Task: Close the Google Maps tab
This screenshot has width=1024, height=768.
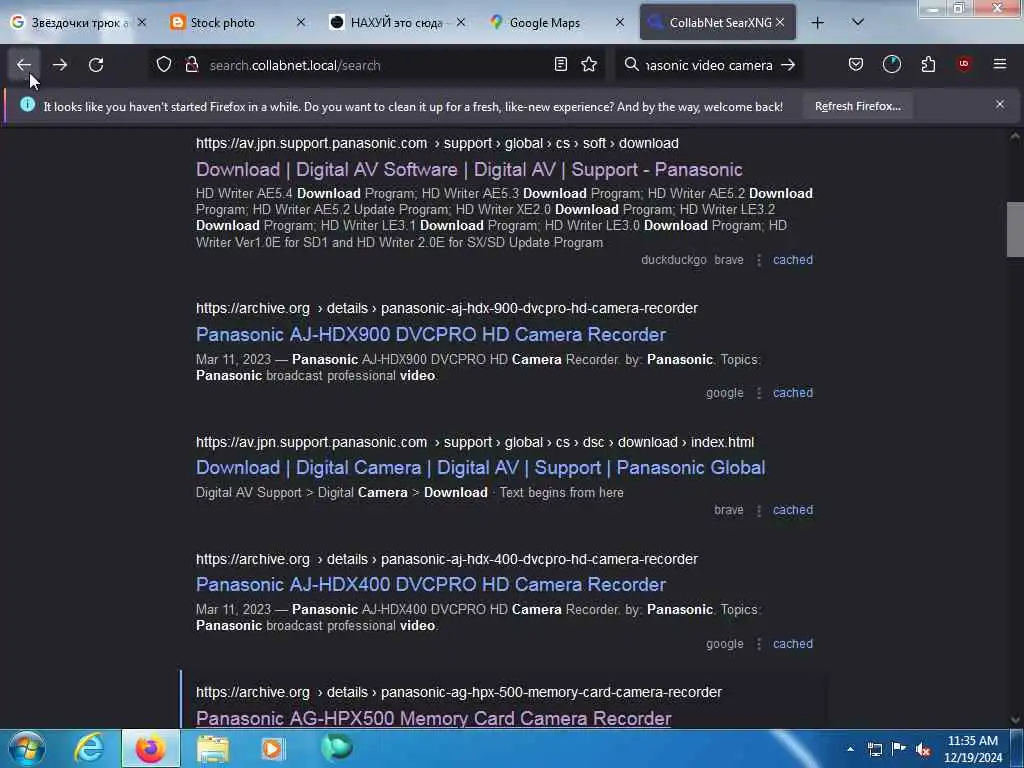Action: (x=620, y=22)
